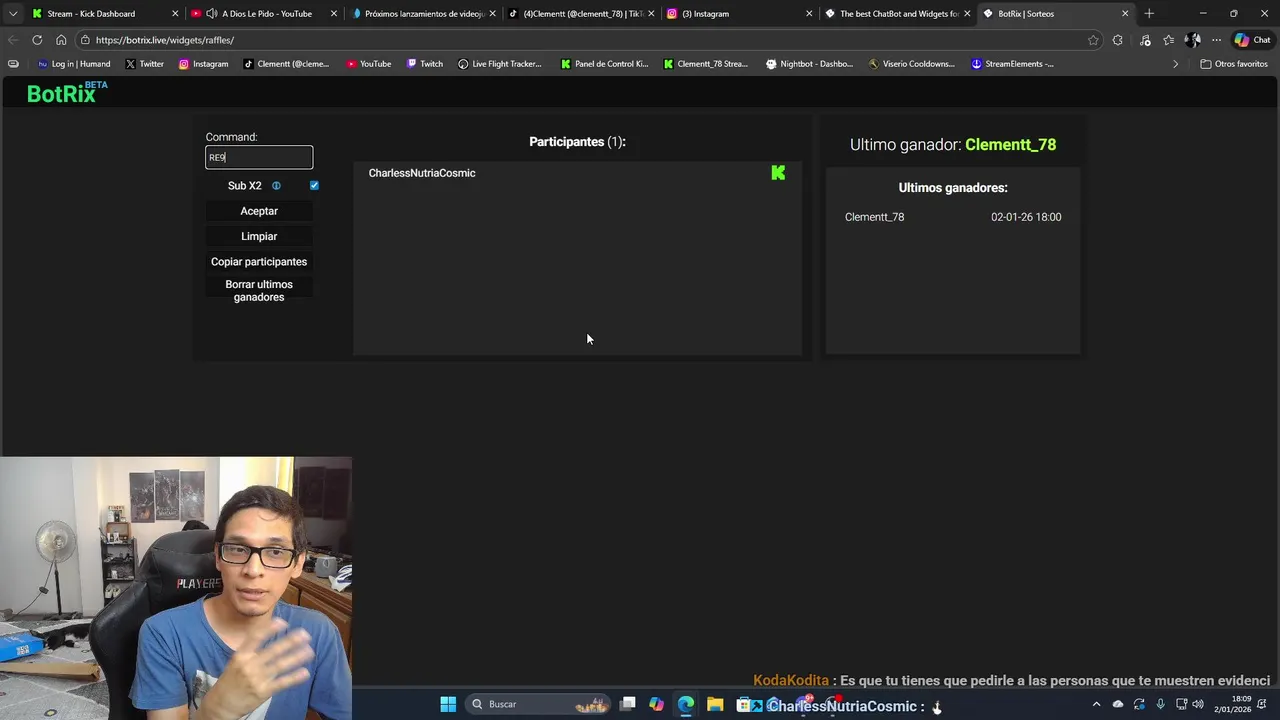The image size is (1280, 720).
Task: Open the browser settings ellipsis menu
Action: (x=1216, y=40)
